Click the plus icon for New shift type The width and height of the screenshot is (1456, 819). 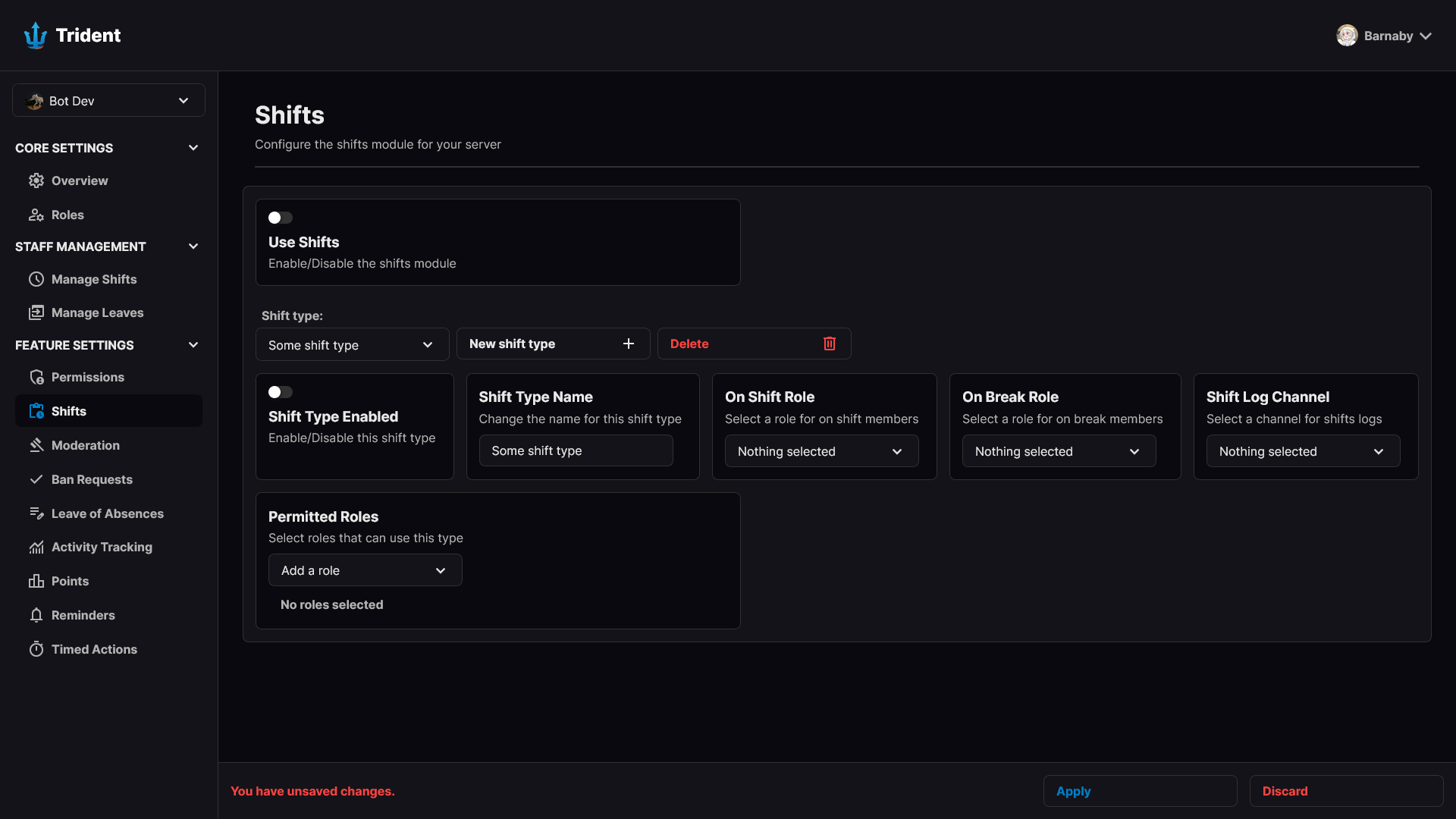click(x=629, y=344)
